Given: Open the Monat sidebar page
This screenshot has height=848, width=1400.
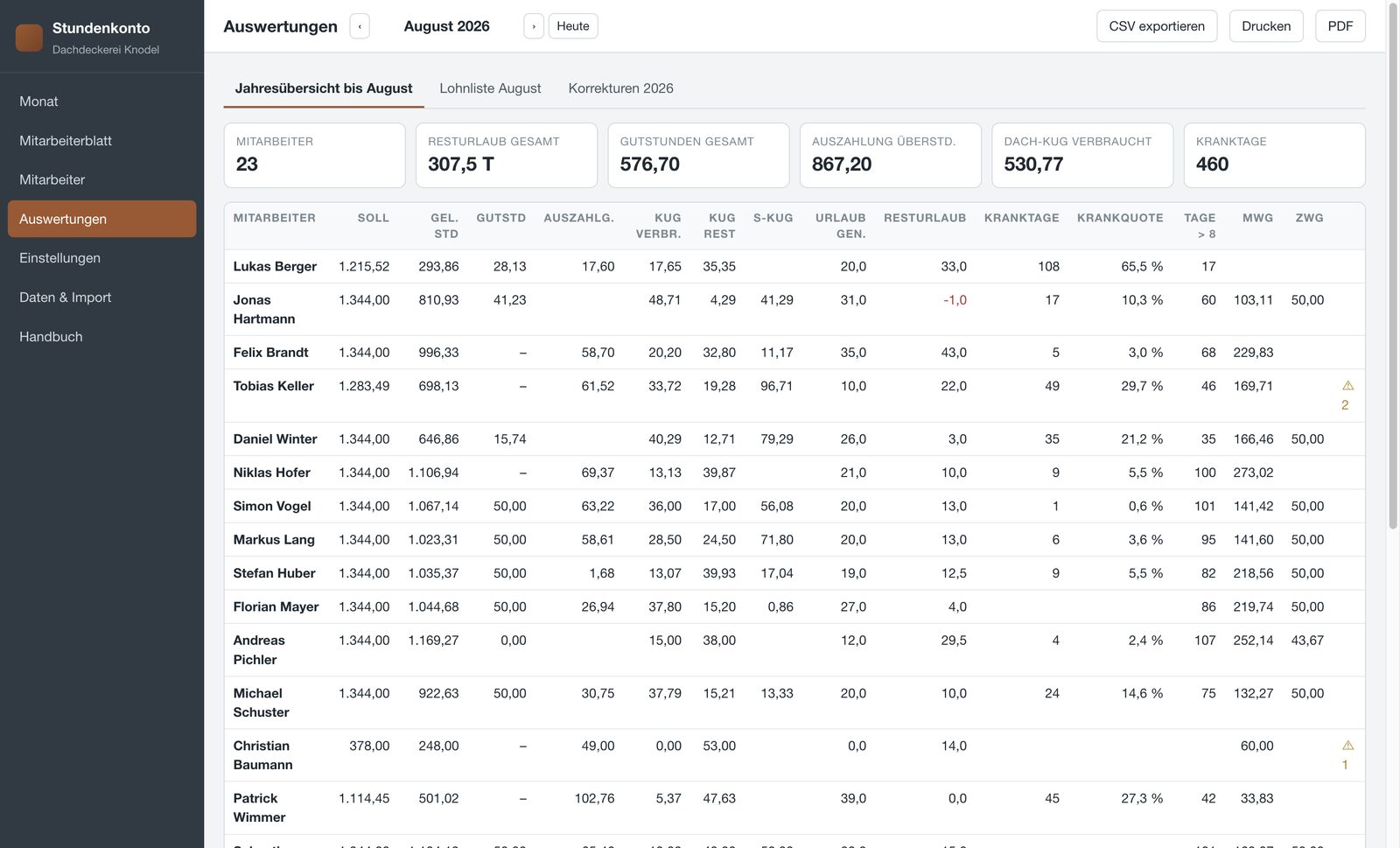Looking at the screenshot, I should (x=101, y=102).
